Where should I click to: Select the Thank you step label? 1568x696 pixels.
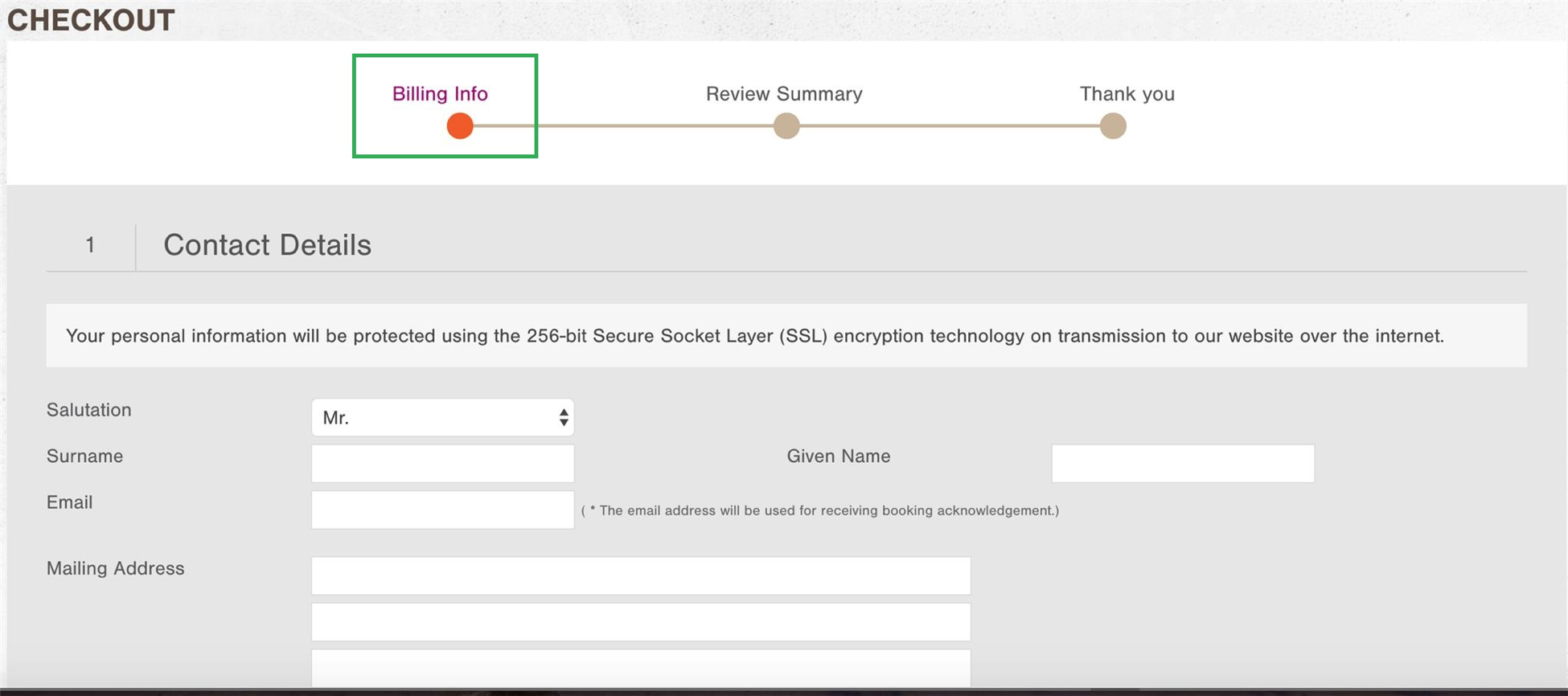pyautogui.click(x=1127, y=94)
